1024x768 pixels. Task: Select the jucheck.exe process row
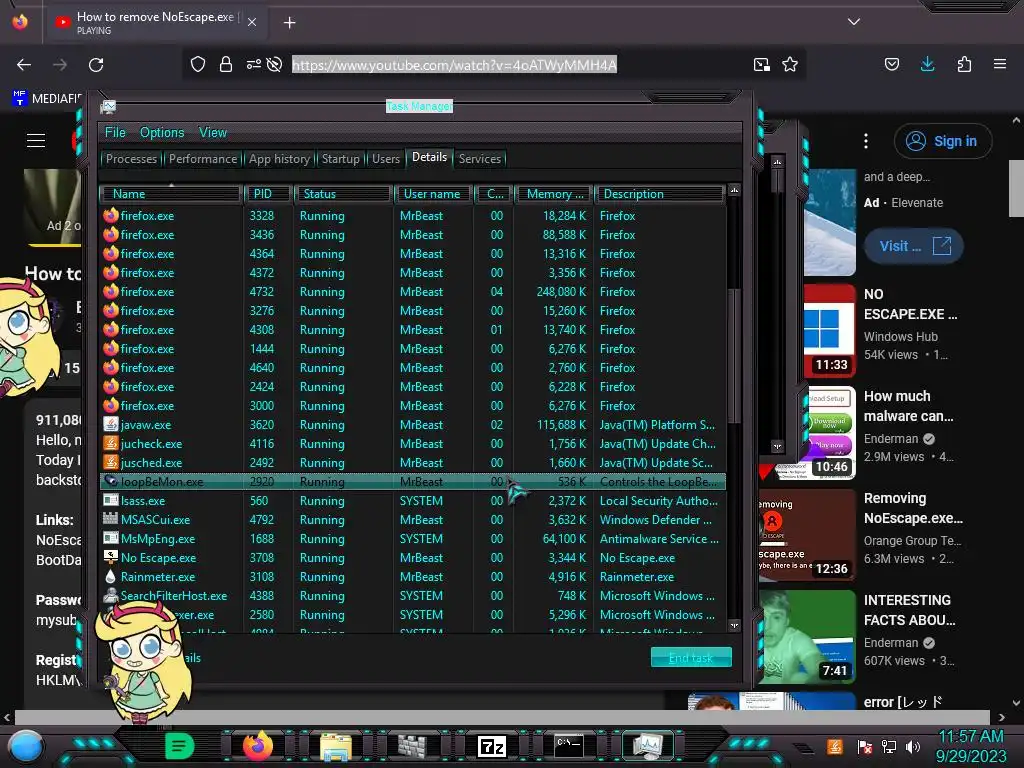[413, 443]
